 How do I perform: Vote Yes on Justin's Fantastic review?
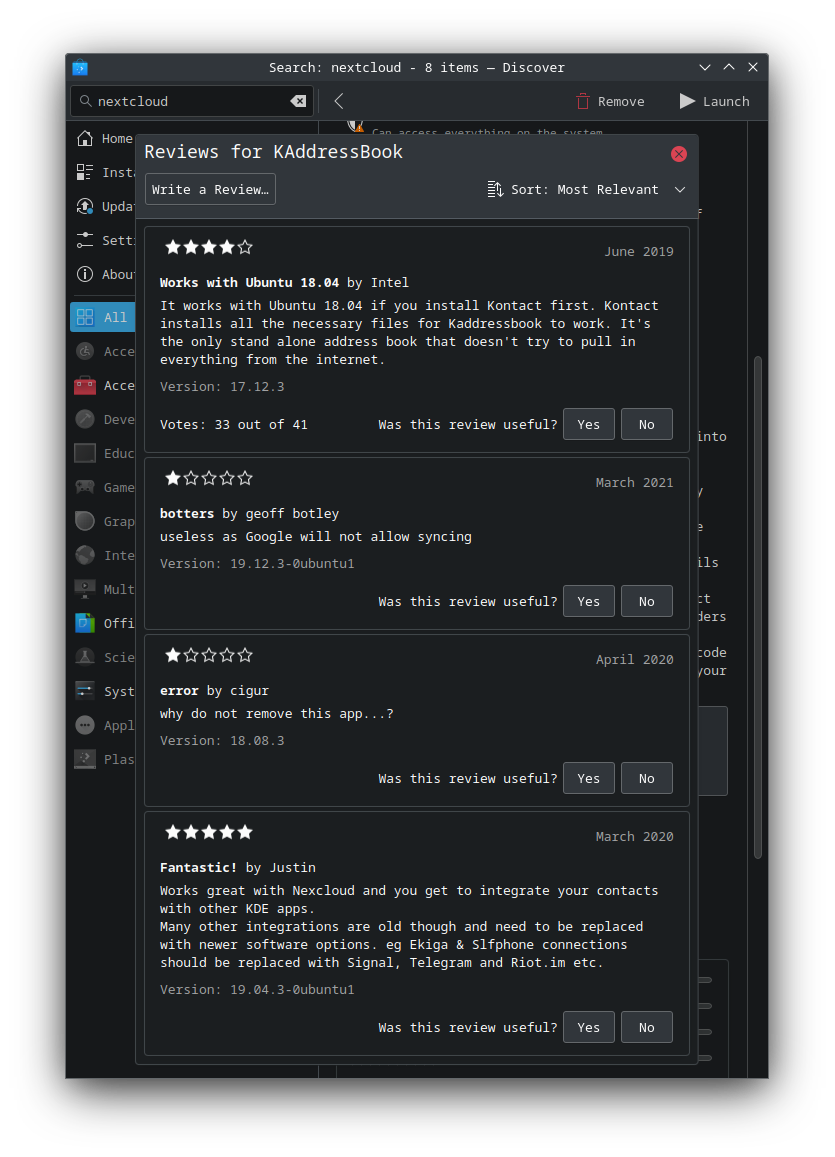click(x=589, y=1027)
